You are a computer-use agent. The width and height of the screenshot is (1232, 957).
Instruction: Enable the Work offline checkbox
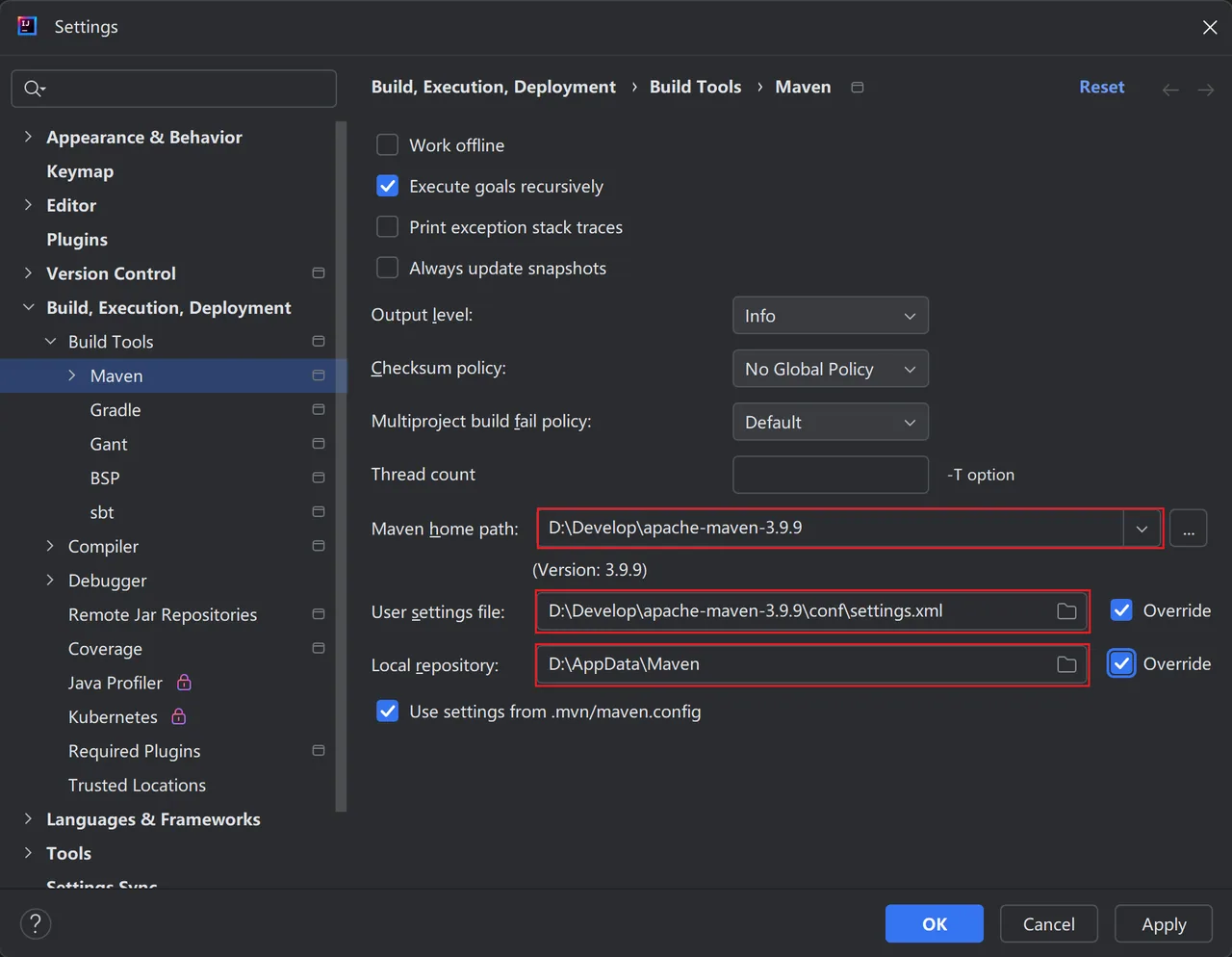[387, 145]
